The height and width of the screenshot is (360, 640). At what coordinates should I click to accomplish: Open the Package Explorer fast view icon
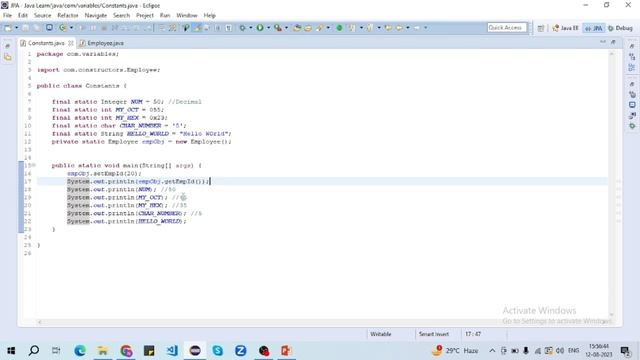tap(7, 58)
